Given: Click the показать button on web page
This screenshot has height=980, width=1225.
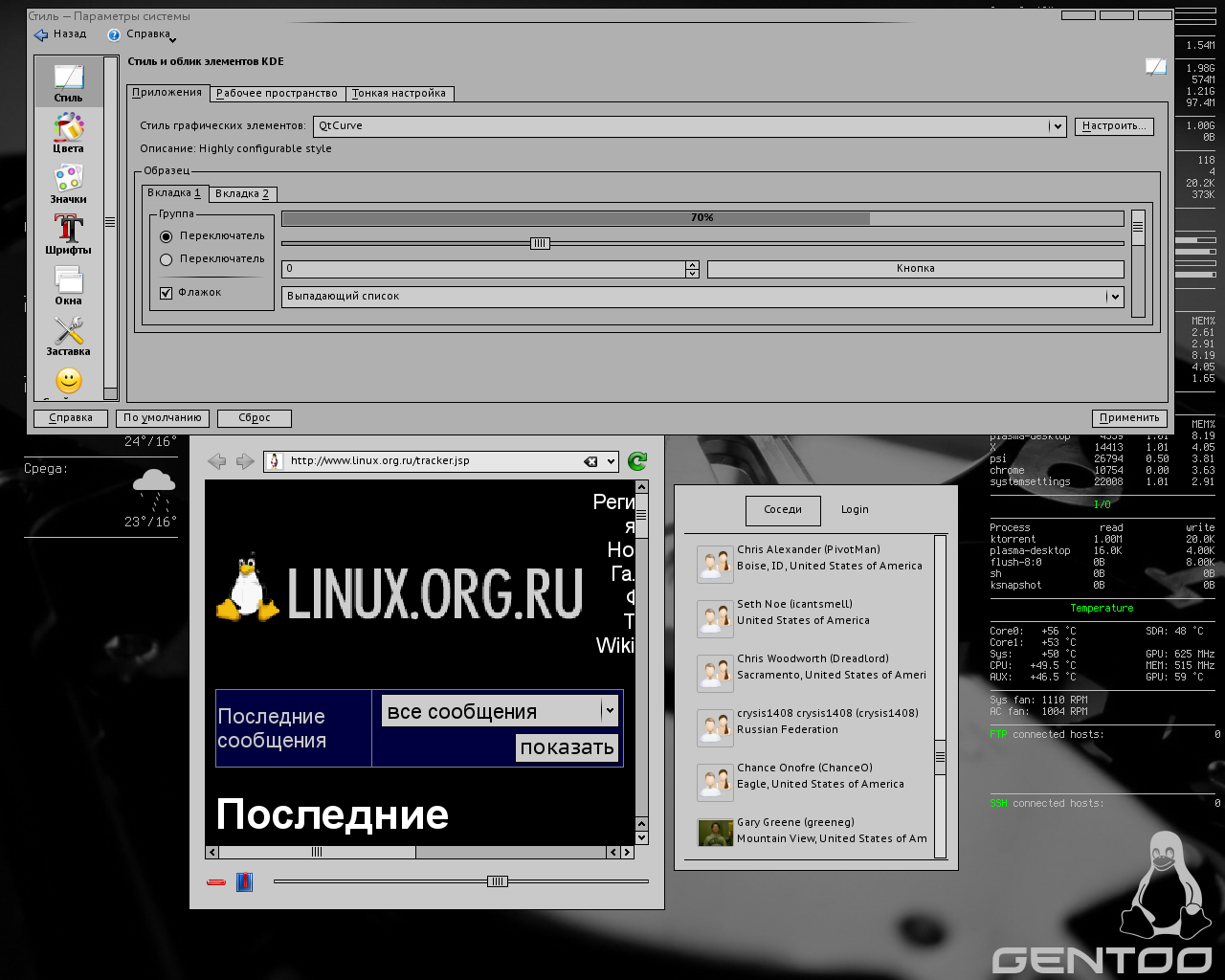Looking at the screenshot, I should [568, 747].
